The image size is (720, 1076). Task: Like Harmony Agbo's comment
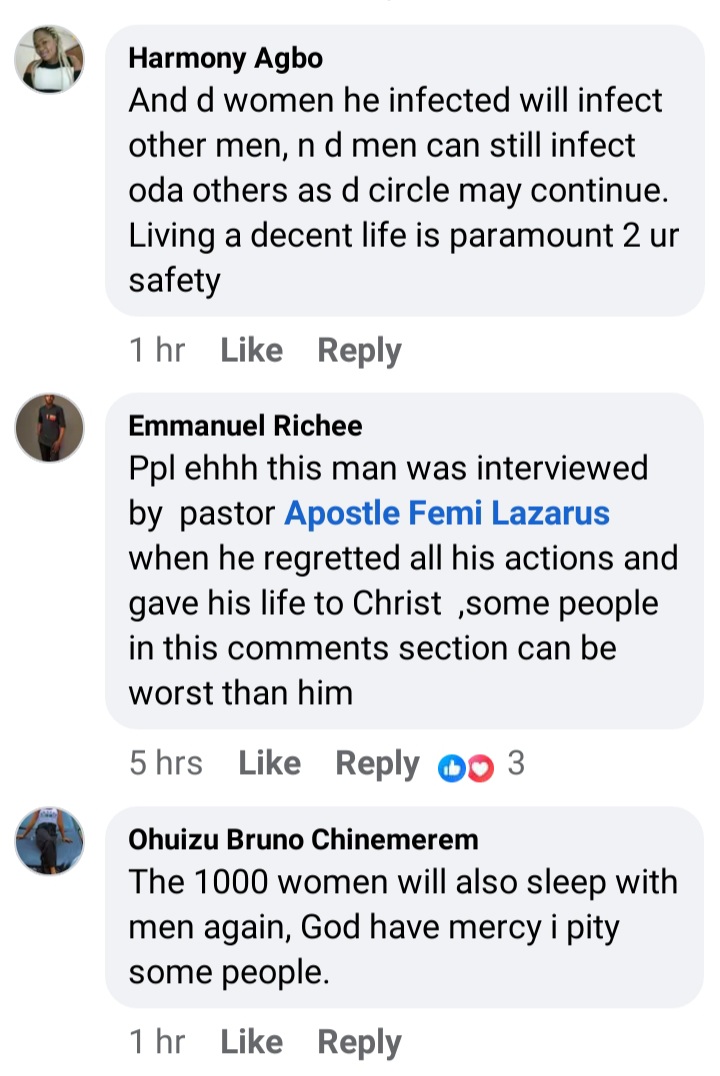point(251,351)
